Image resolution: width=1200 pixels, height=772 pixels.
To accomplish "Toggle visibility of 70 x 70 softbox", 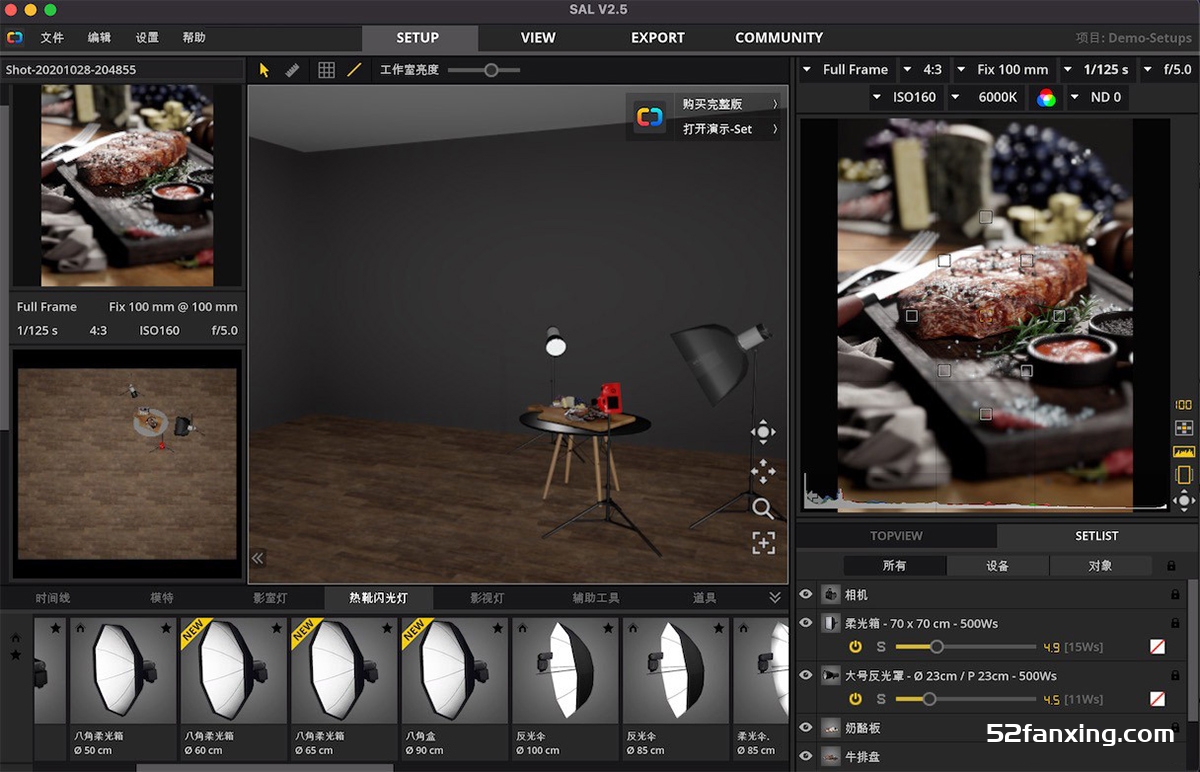I will (x=806, y=622).
